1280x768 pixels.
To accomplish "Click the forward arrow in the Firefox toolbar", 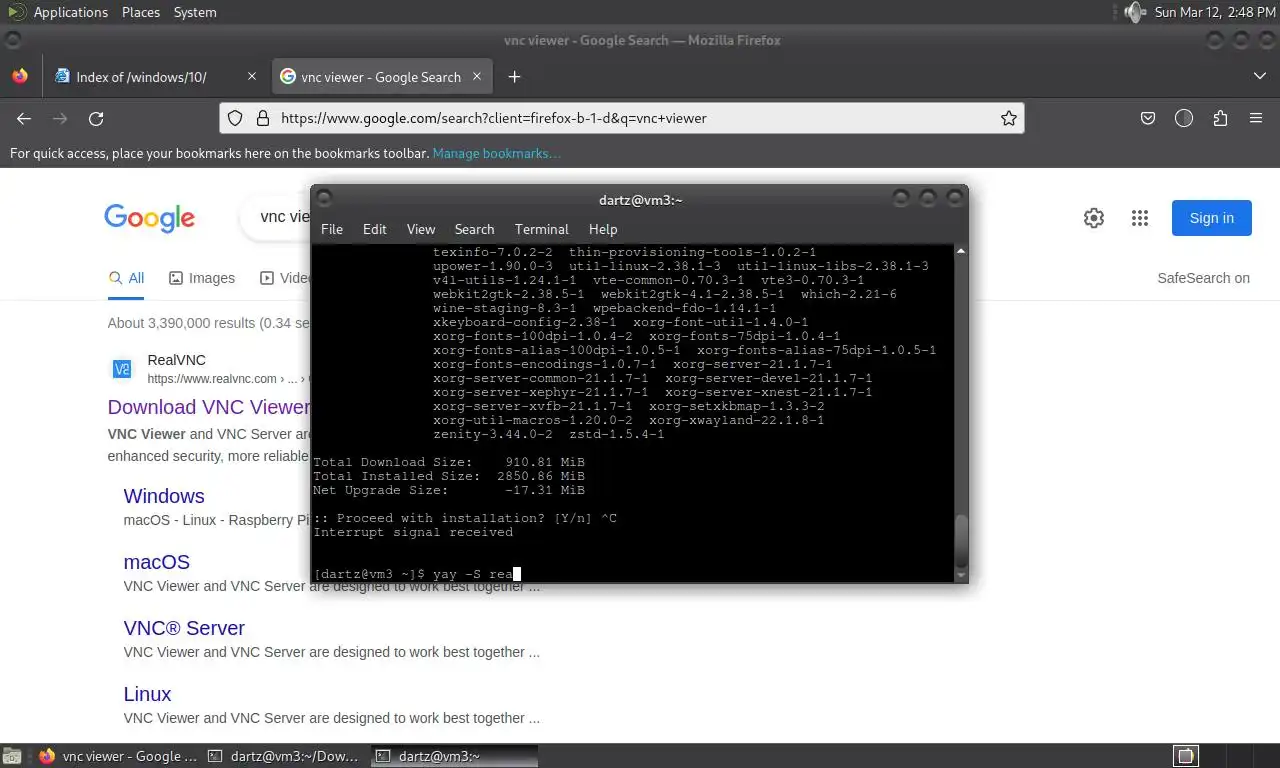I will pyautogui.click(x=60, y=118).
